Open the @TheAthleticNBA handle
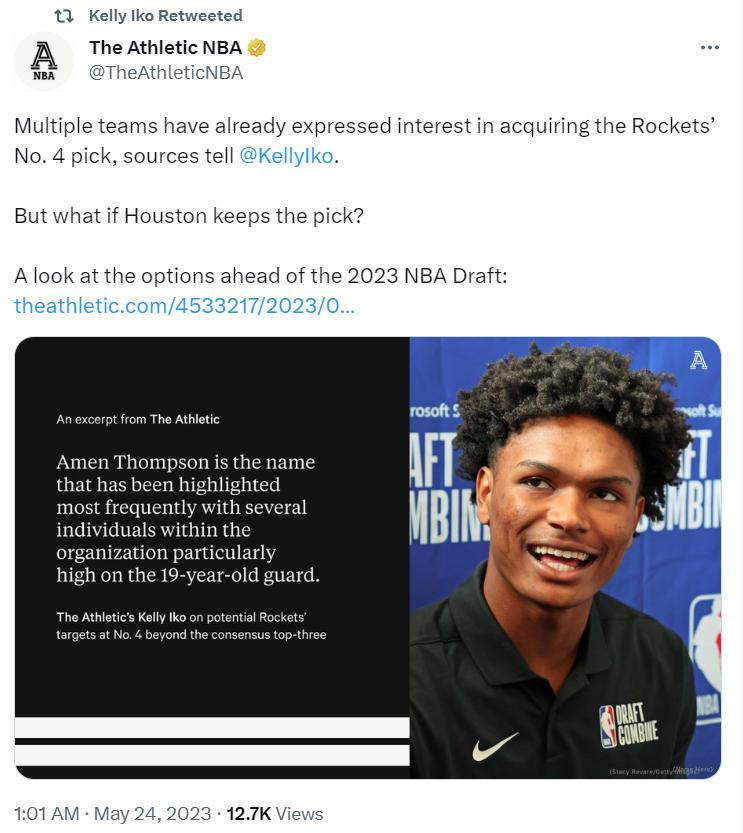Image resolution: width=743 pixels, height=833 pixels. [166, 73]
